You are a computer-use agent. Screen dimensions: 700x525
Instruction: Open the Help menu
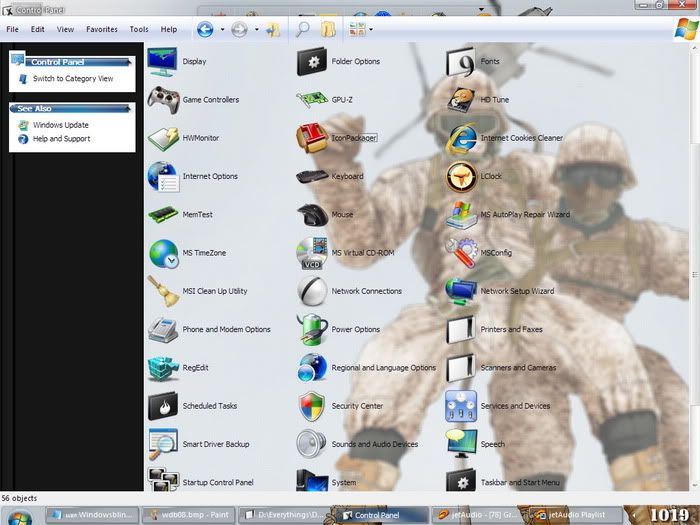click(x=169, y=29)
